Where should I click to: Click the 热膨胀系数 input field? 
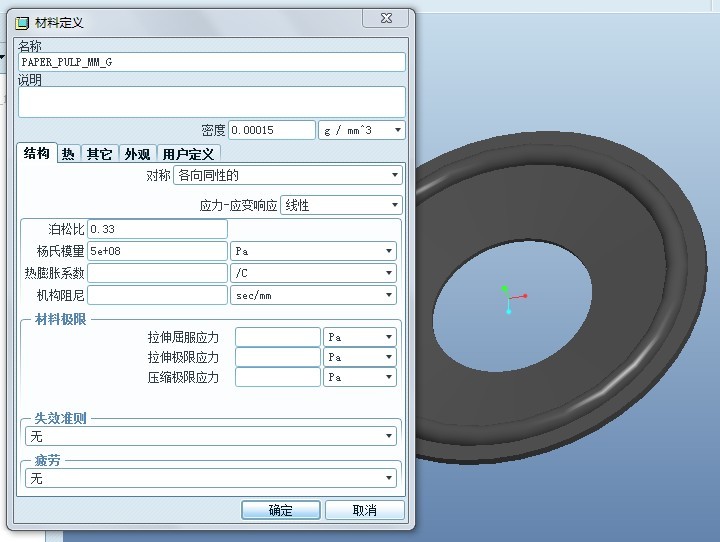click(x=158, y=273)
